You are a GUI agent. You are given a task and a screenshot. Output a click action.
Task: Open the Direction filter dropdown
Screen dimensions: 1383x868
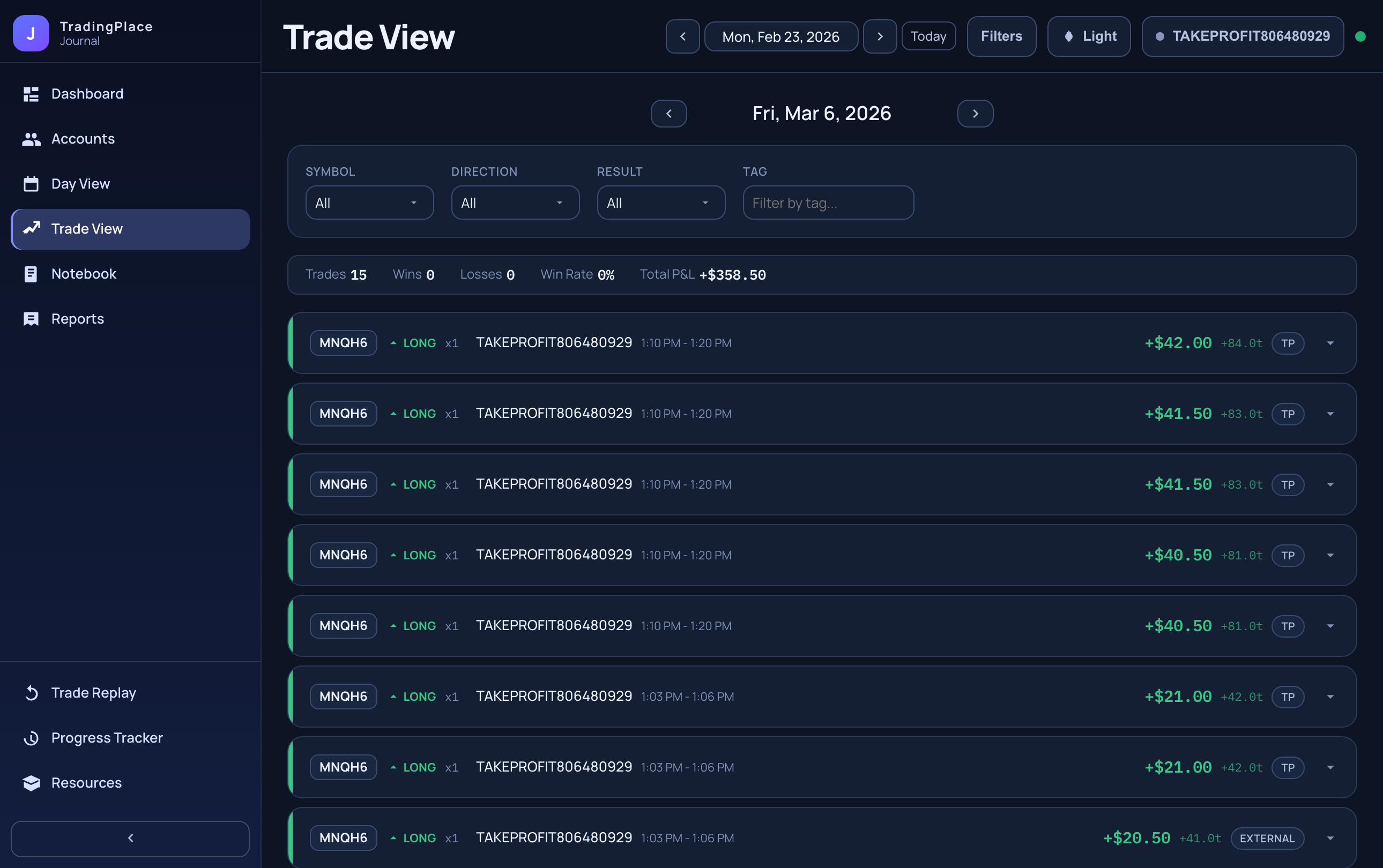[x=515, y=202]
